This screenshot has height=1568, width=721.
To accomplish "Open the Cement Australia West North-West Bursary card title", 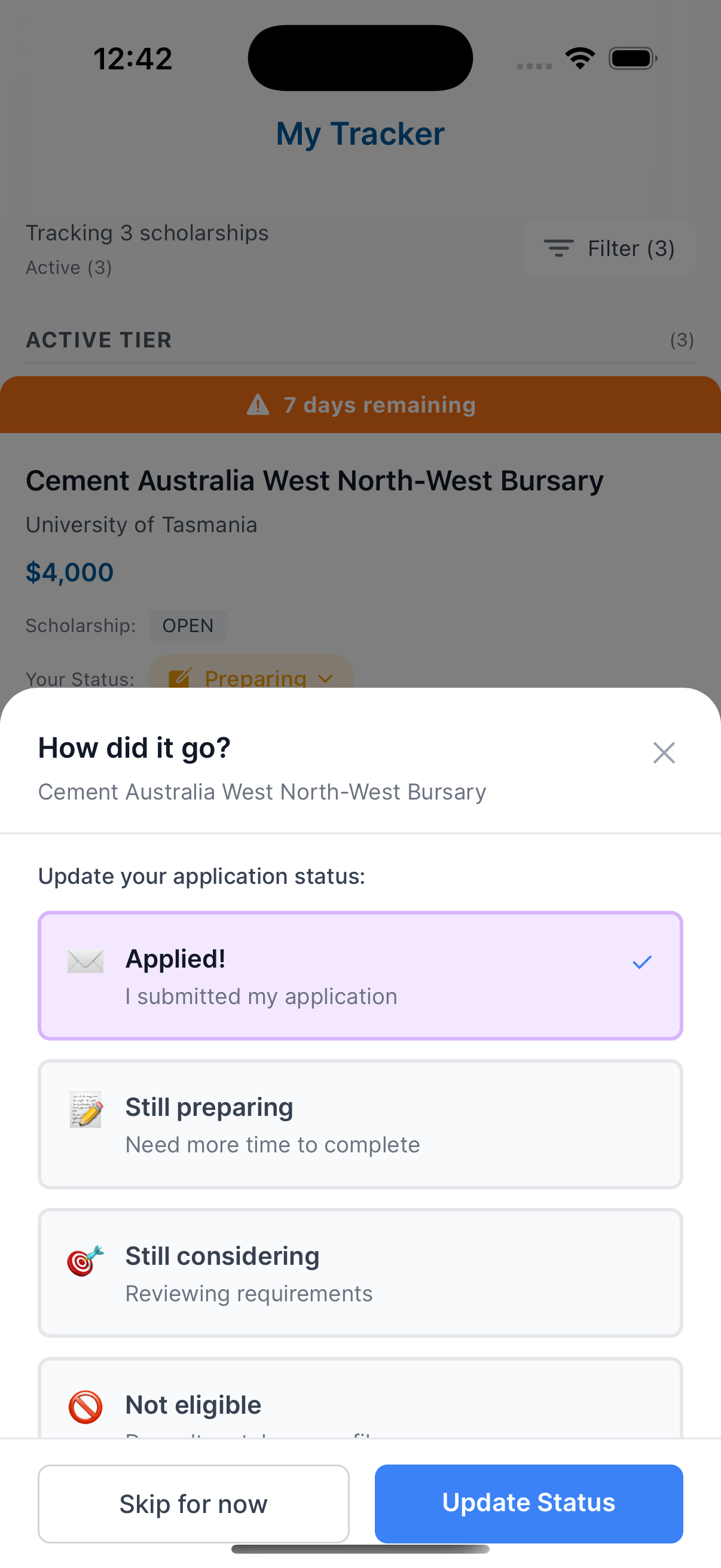I will pyautogui.click(x=314, y=481).
